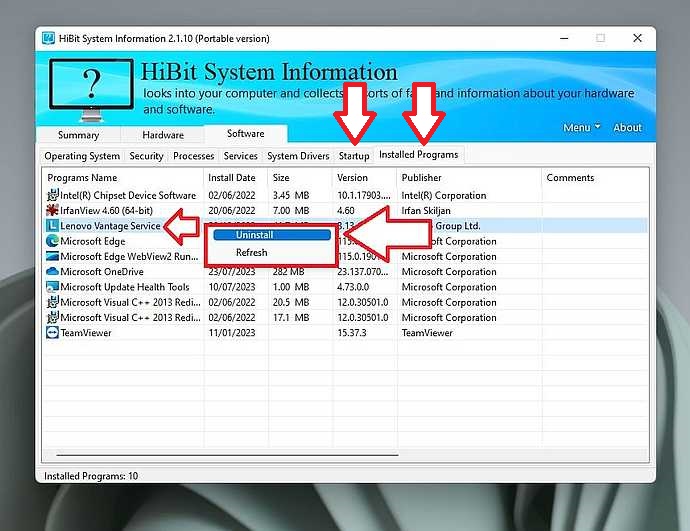Select the Software tab
The width and height of the screenshot is (690, 531).
click(x=246, y=134)
